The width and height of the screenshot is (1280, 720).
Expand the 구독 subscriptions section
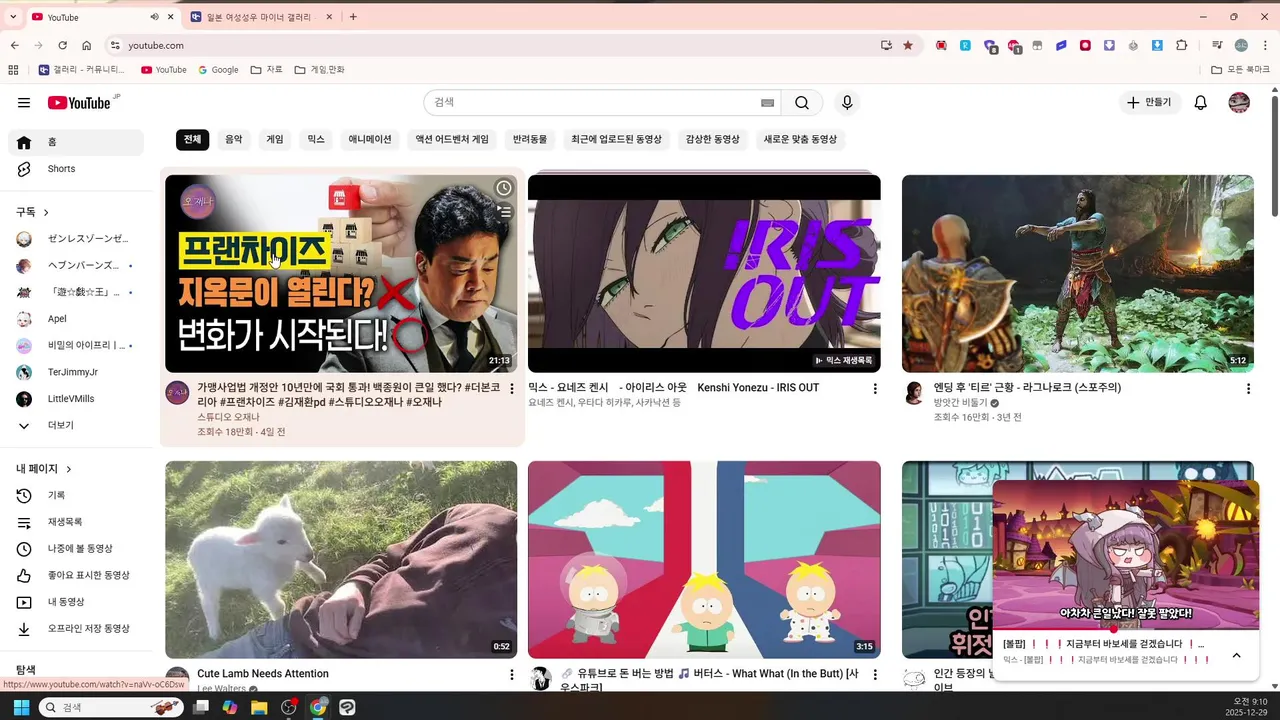click(33, 212)
